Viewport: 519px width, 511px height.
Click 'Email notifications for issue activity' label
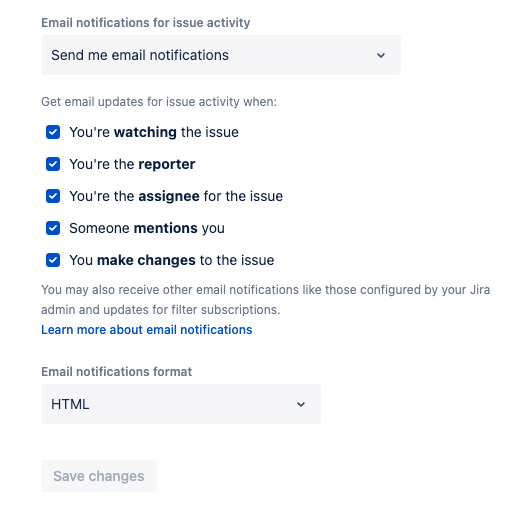146,23
